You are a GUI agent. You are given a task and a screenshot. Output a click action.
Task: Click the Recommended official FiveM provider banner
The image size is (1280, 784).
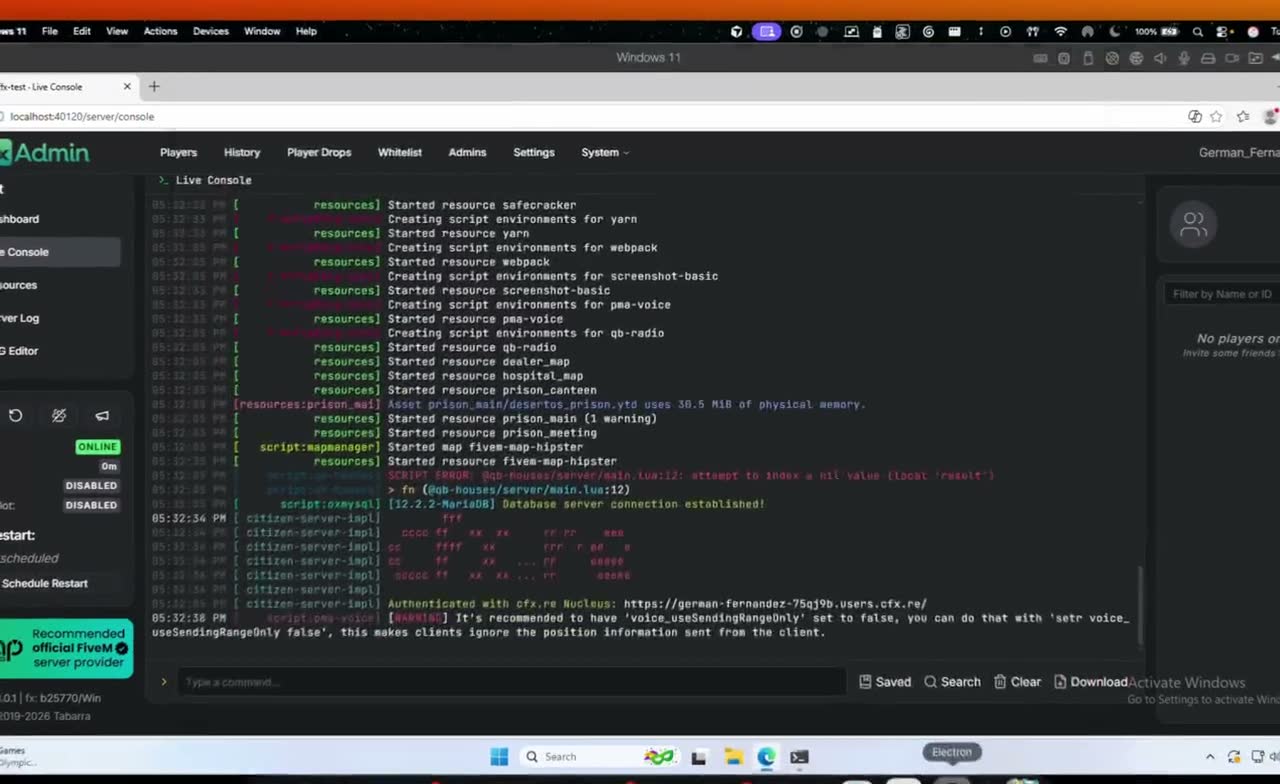pos(66,649)
